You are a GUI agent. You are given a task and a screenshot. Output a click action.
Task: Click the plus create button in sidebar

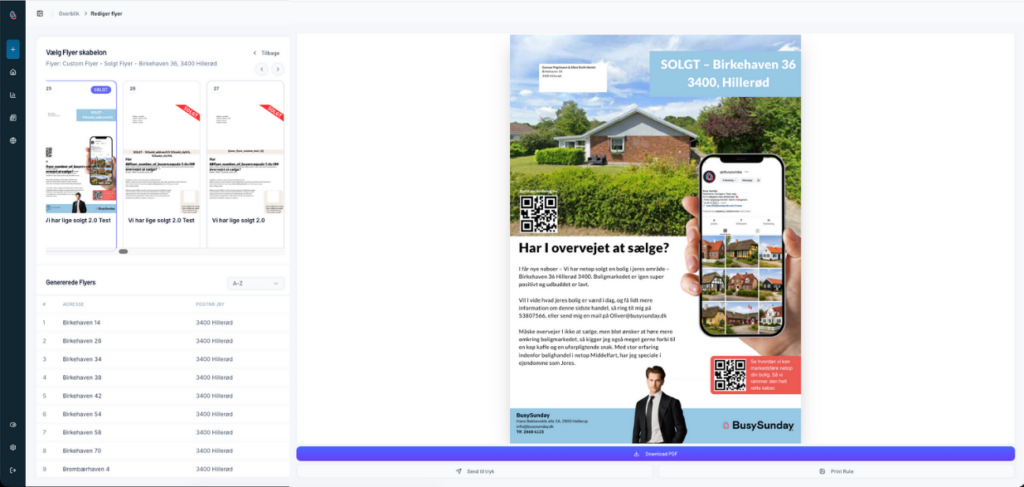[13, 49]
